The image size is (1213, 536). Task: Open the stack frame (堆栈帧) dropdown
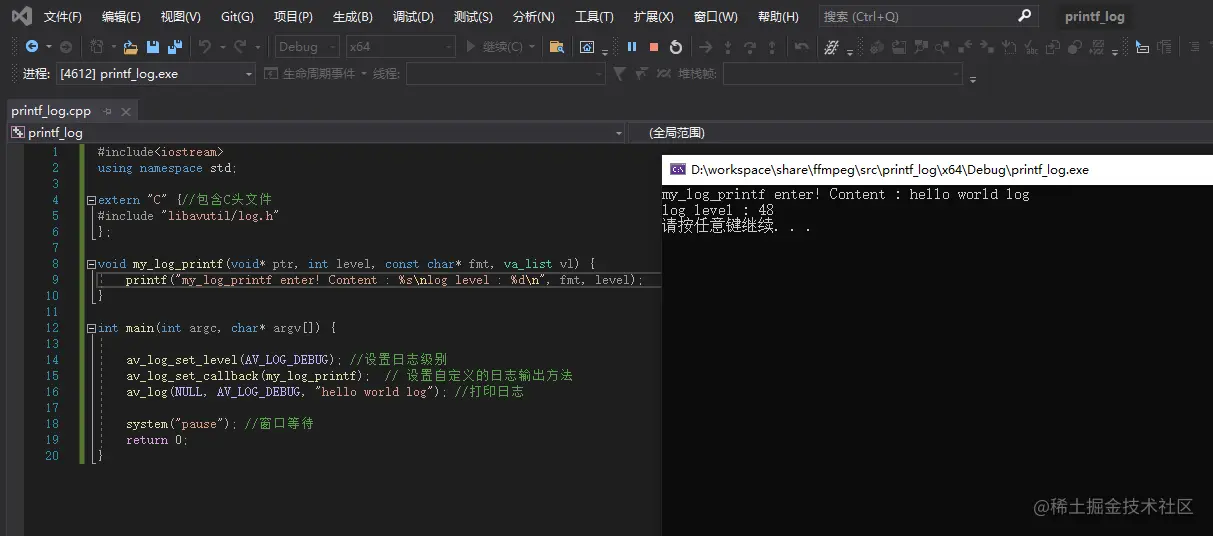pyautogui.click(x=842, y=74)
